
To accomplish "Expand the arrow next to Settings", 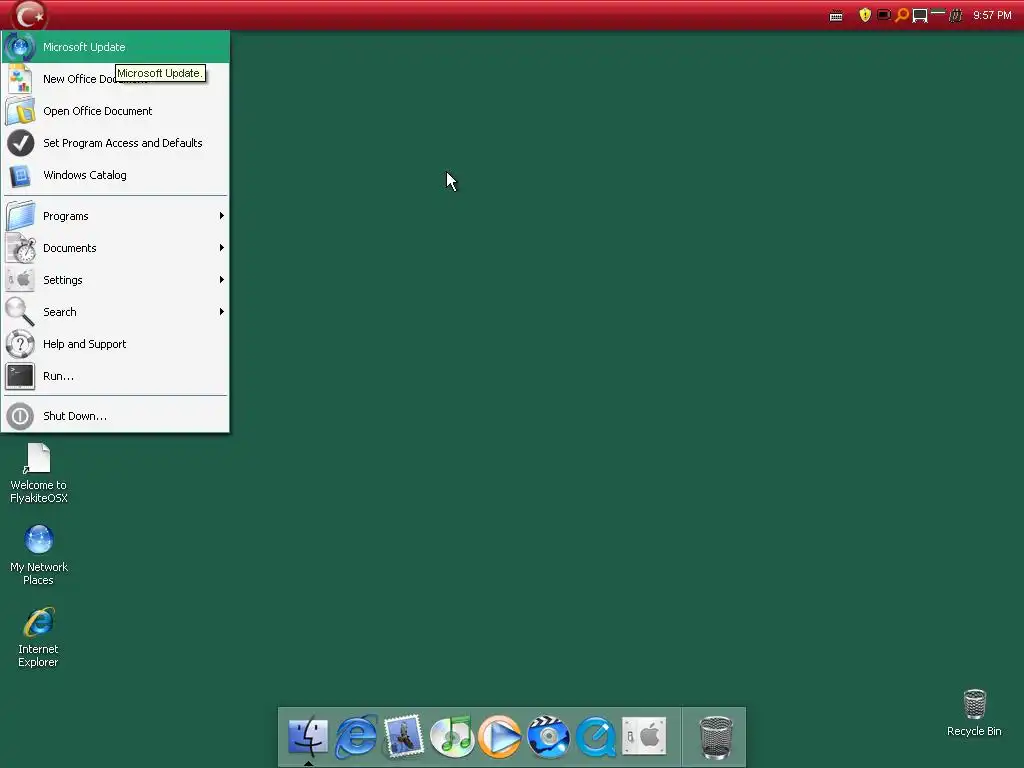I will [x=222, y=280].
